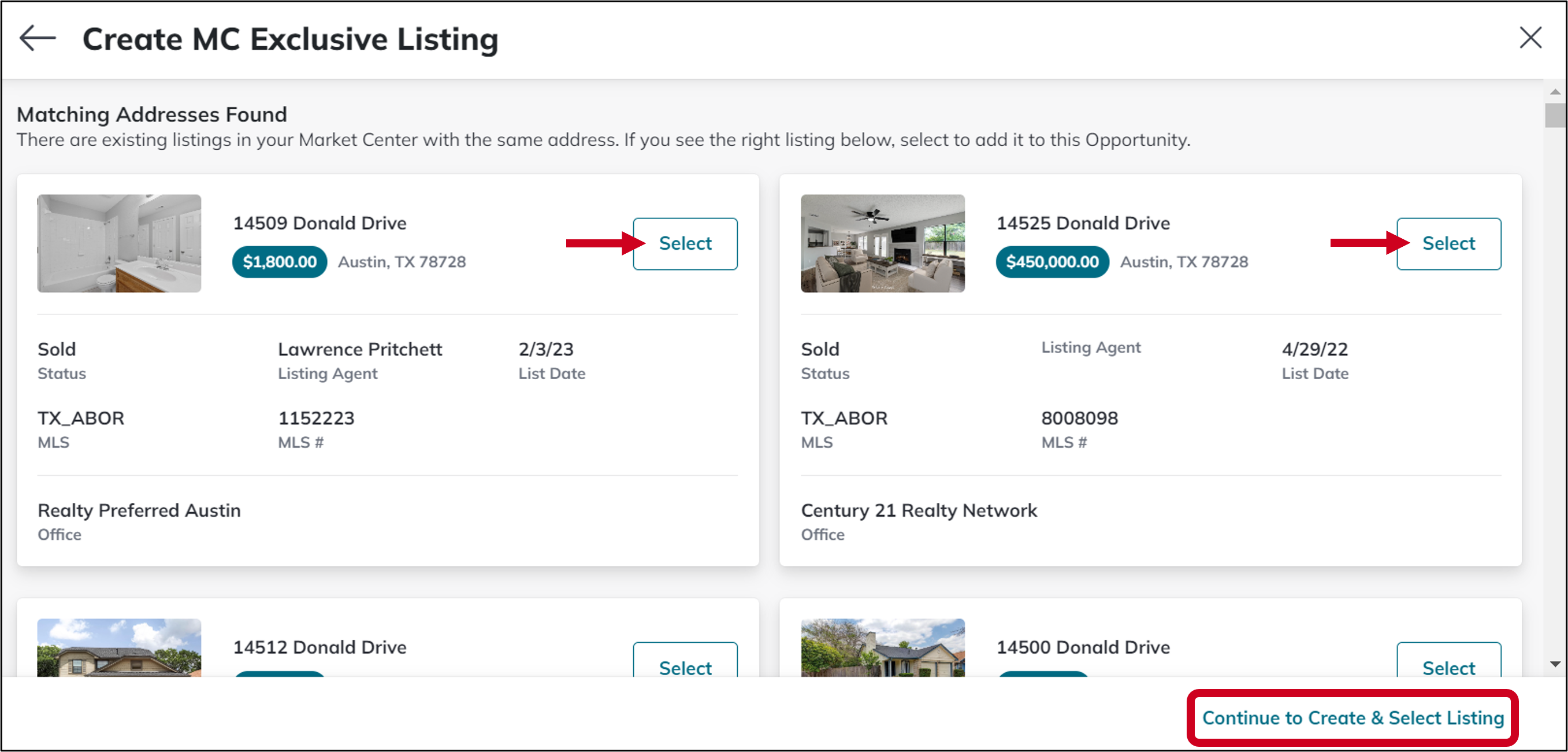Viewport: 1568px width, 752px height.
Task: Open the 14525 Donald Drive living room photo
Action: pos(882,243)
